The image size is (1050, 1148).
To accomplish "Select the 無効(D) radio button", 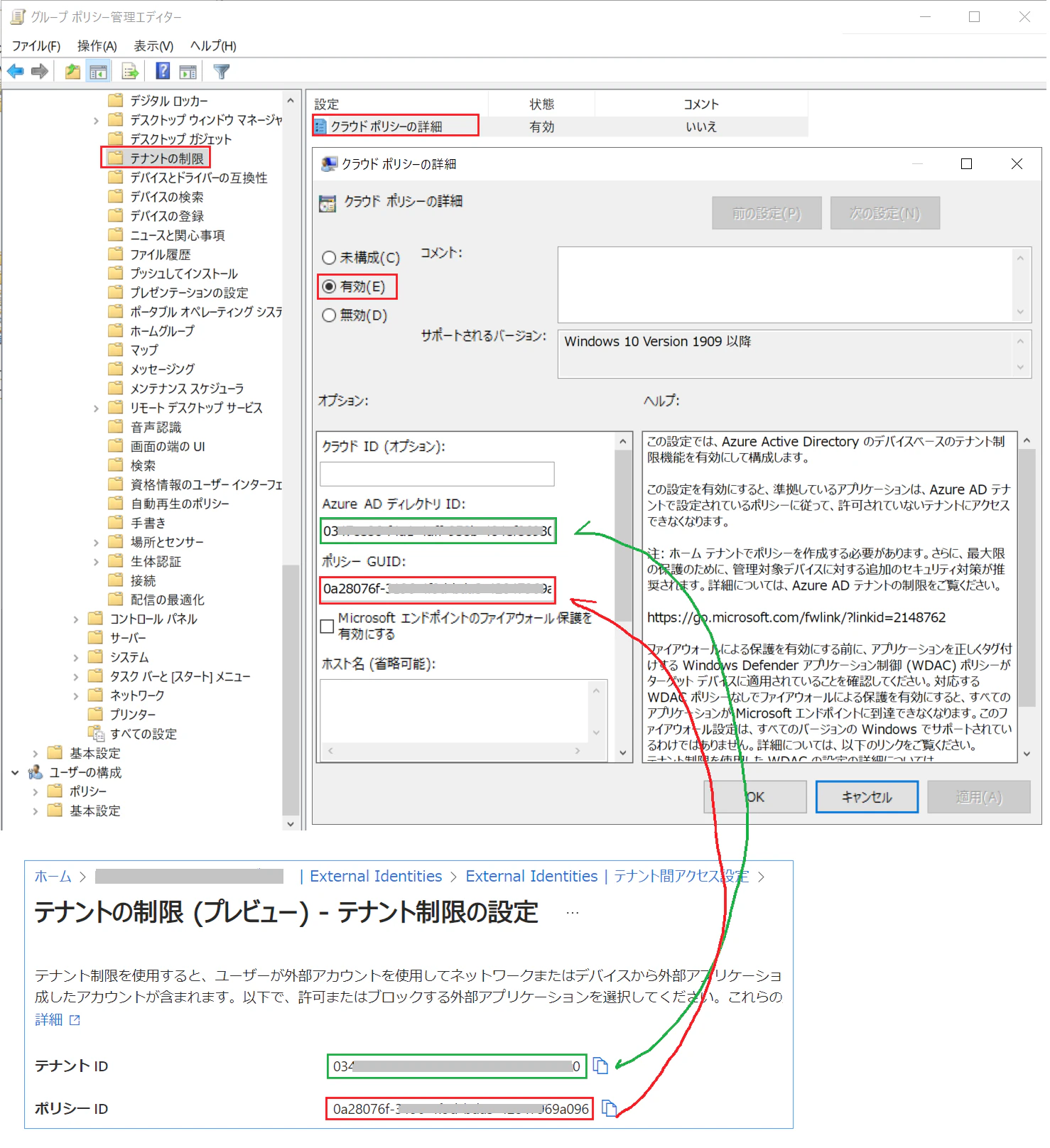I will [329, 315].
